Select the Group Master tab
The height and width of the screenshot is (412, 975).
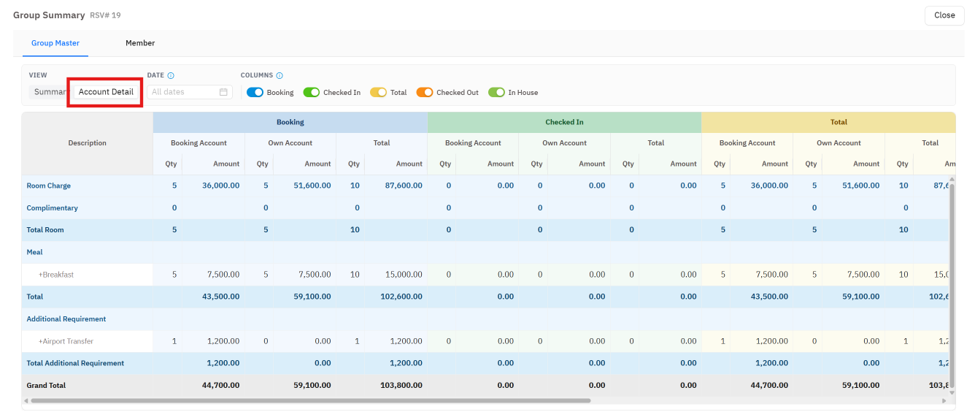55,43
